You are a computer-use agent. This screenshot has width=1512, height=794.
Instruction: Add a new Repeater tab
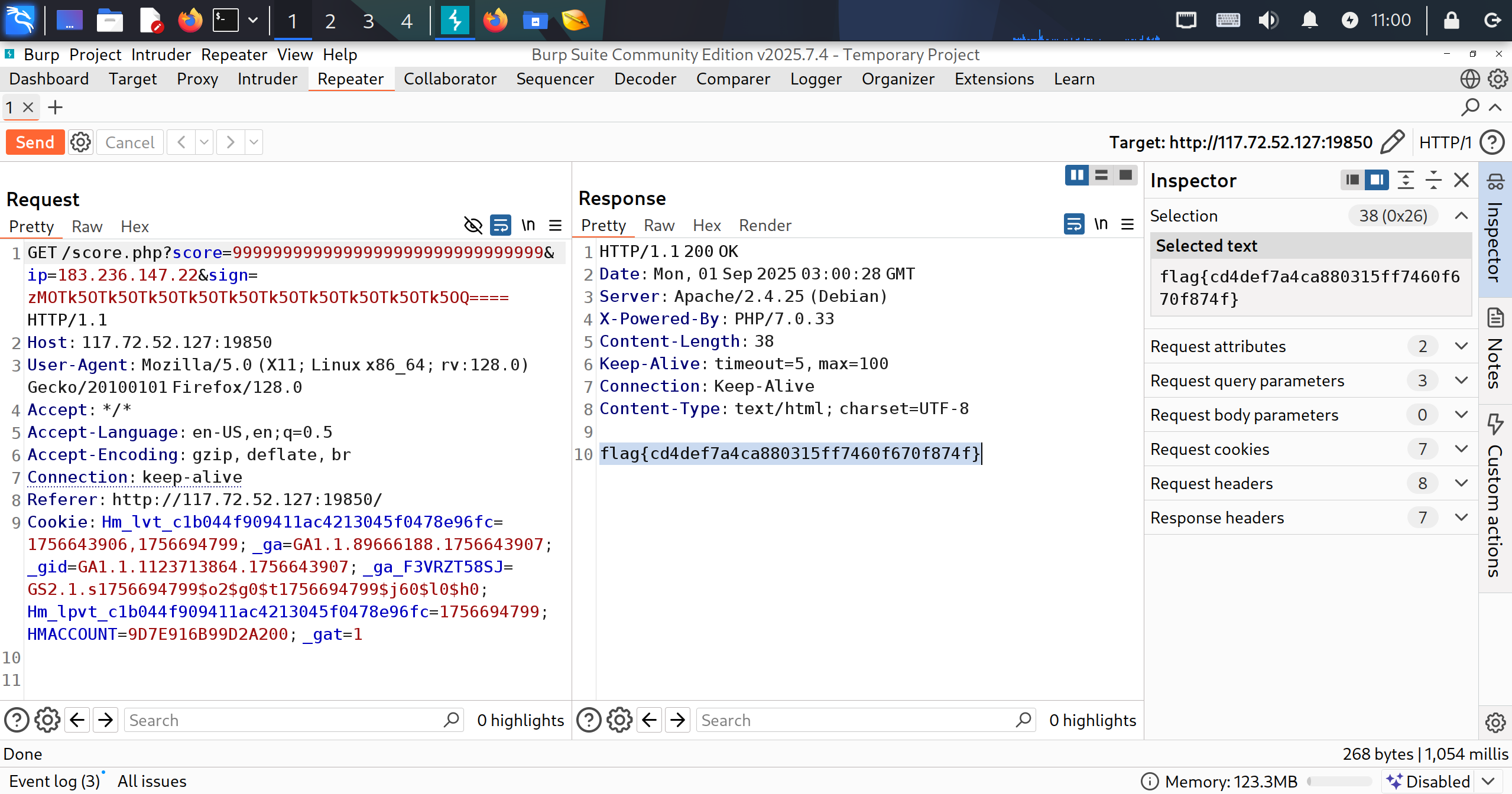click(55, 108)
